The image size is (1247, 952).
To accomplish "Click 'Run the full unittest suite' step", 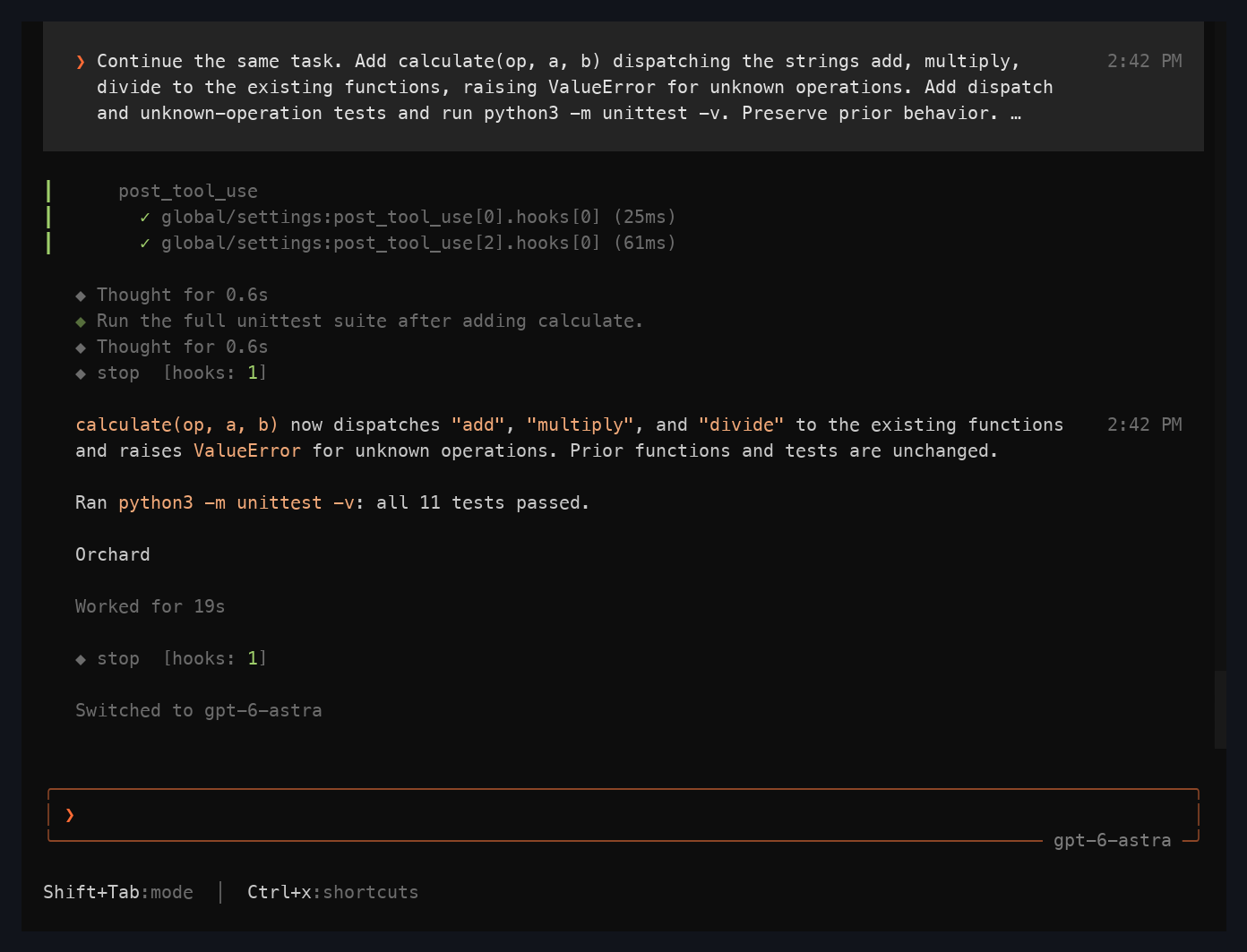I will click(x=370, y=321).
